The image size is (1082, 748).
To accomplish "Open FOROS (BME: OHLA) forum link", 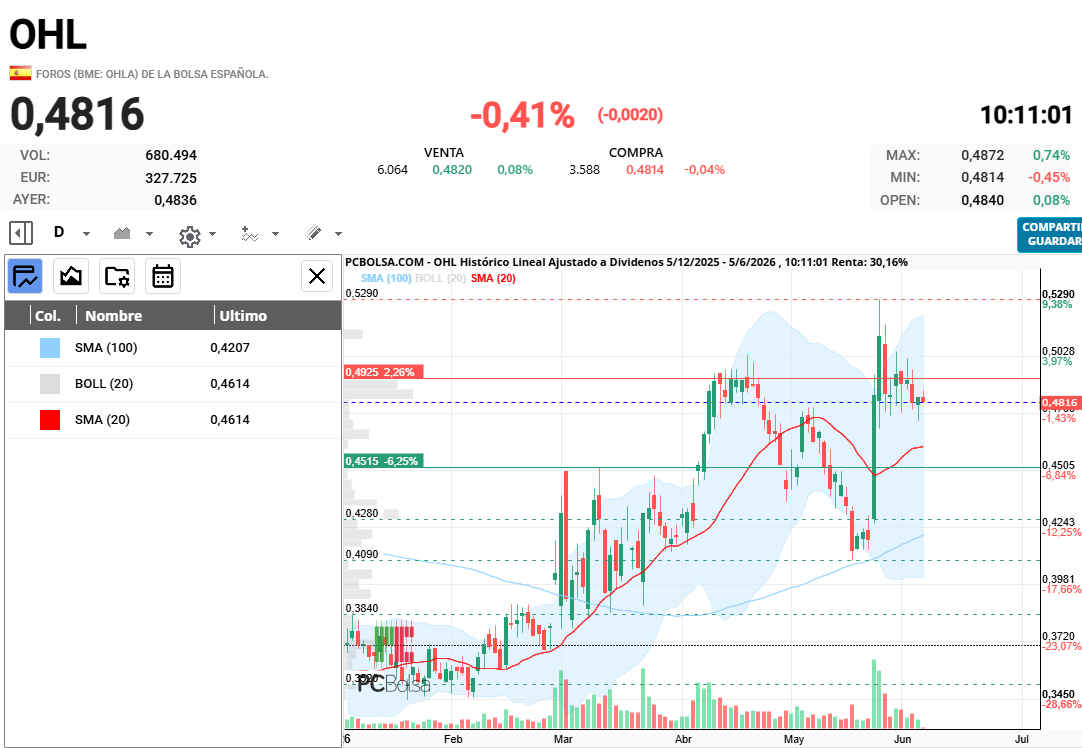I will coord(153,74).
